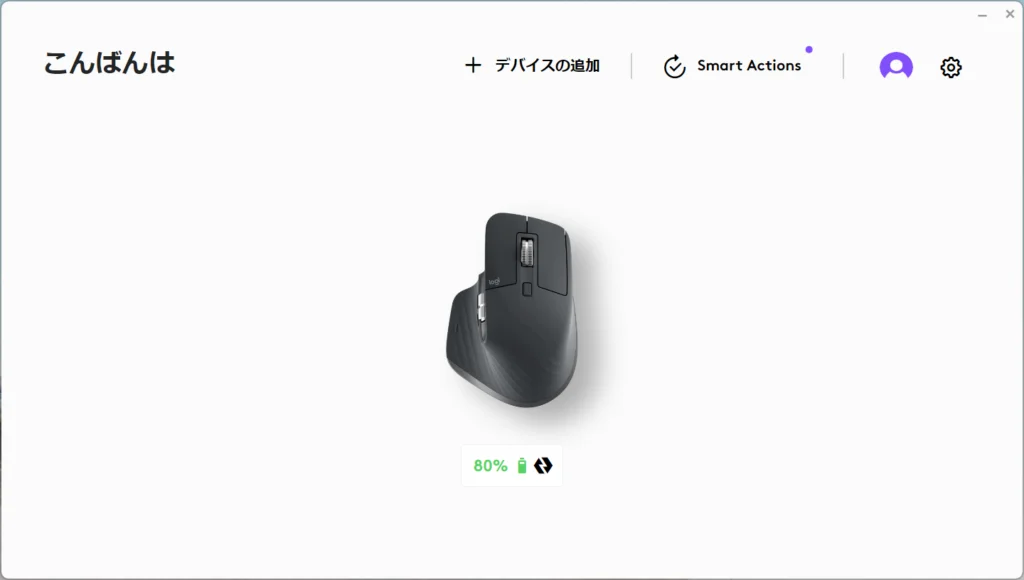Minimize the Logi Options+ window
Screen dimensions: 1024x580
pyautogui.click(x=982, y=14)
